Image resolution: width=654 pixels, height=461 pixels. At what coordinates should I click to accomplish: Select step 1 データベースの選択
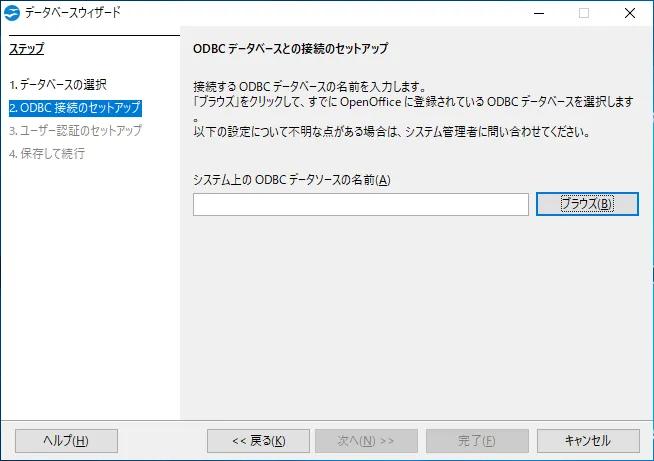tap(57, 85)
